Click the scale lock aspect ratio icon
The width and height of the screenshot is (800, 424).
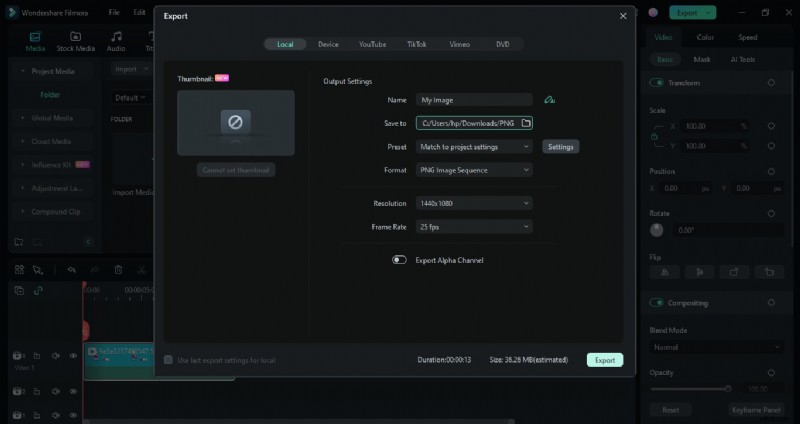[x=655, y=136]
